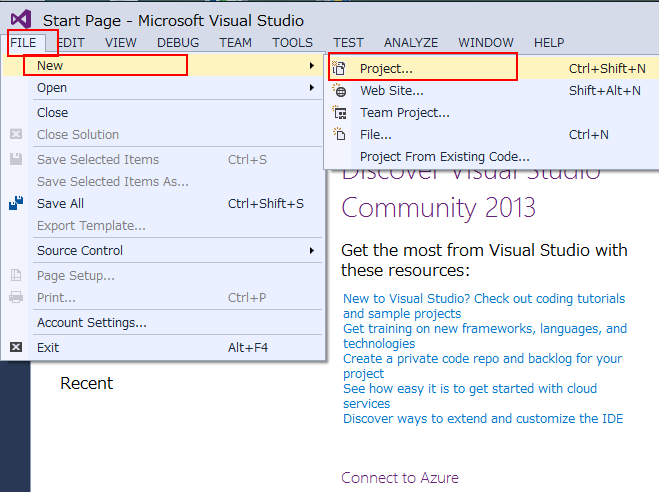Image resolution: width=659 pixels, height=492 pixels.
Task: Click the new Project icon in submenu
Action: [339, 68]
